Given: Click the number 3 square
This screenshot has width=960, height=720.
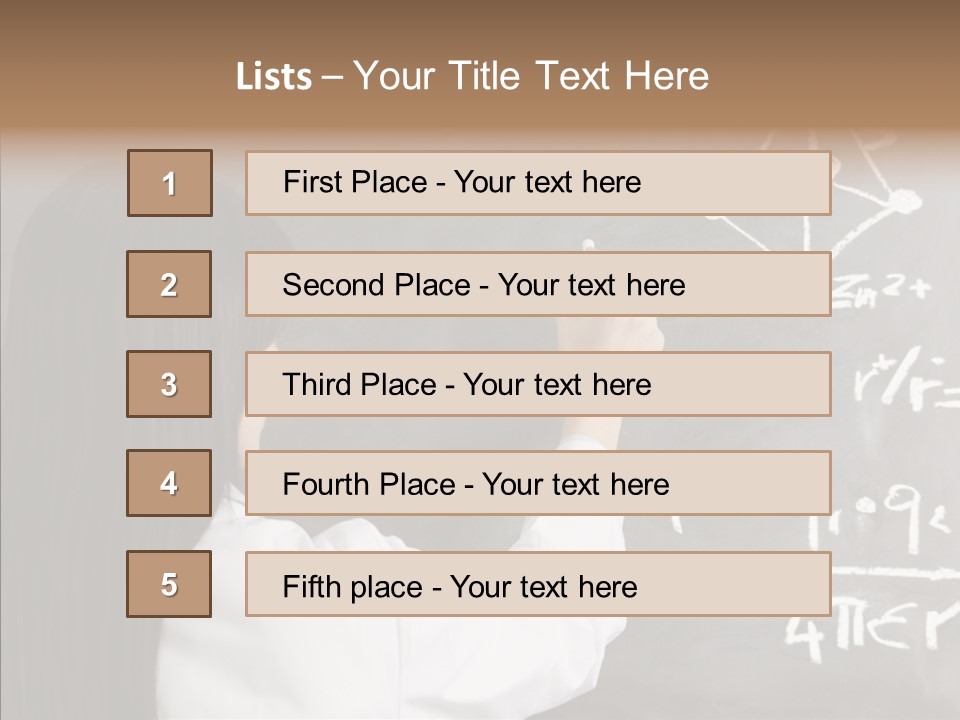Looking at the screenshot, I should tap(169, 384).
